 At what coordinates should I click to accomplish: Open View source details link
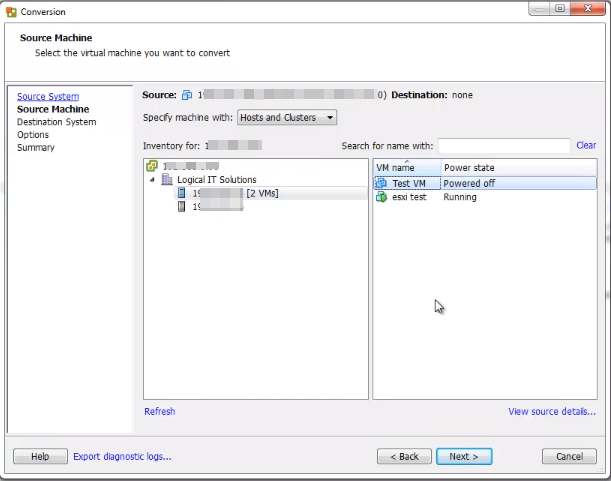[x=552, y=412]
